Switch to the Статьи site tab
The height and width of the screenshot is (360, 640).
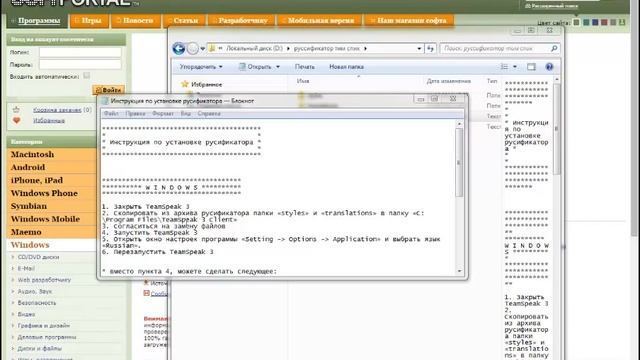click(x=183, y=20)
